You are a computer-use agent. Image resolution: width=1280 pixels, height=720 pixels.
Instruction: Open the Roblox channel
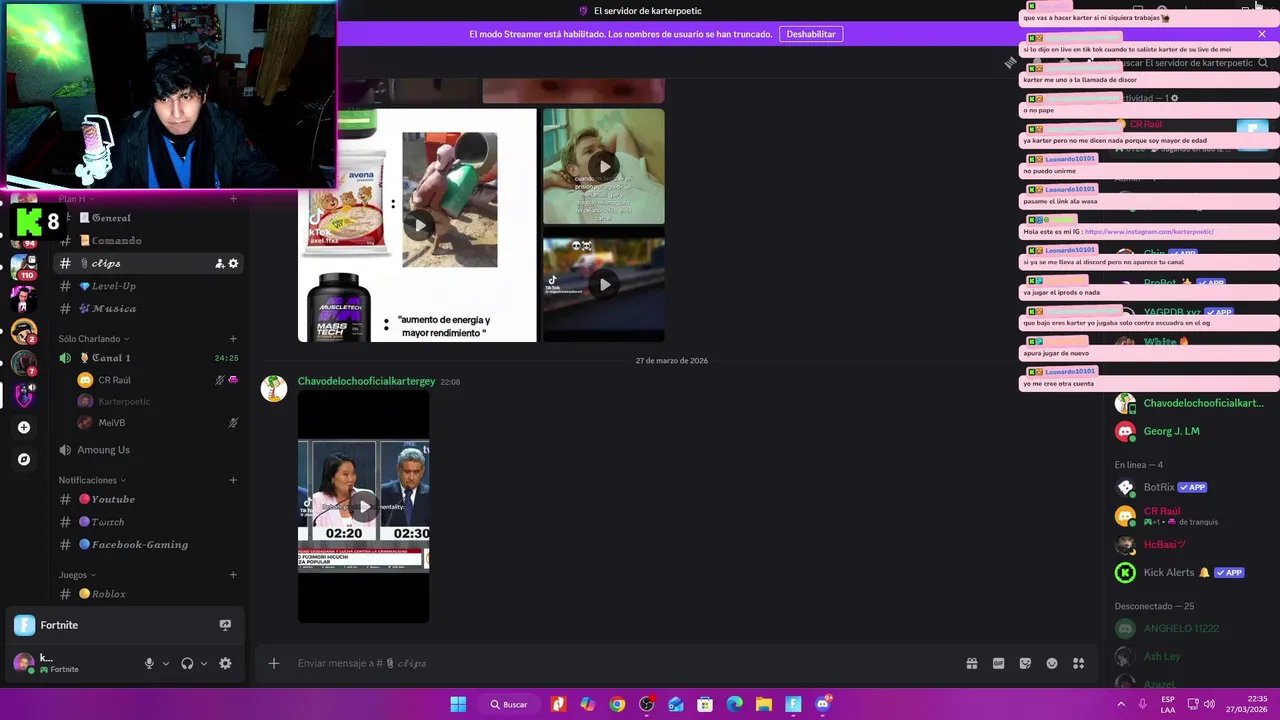[x=148, y=594]
